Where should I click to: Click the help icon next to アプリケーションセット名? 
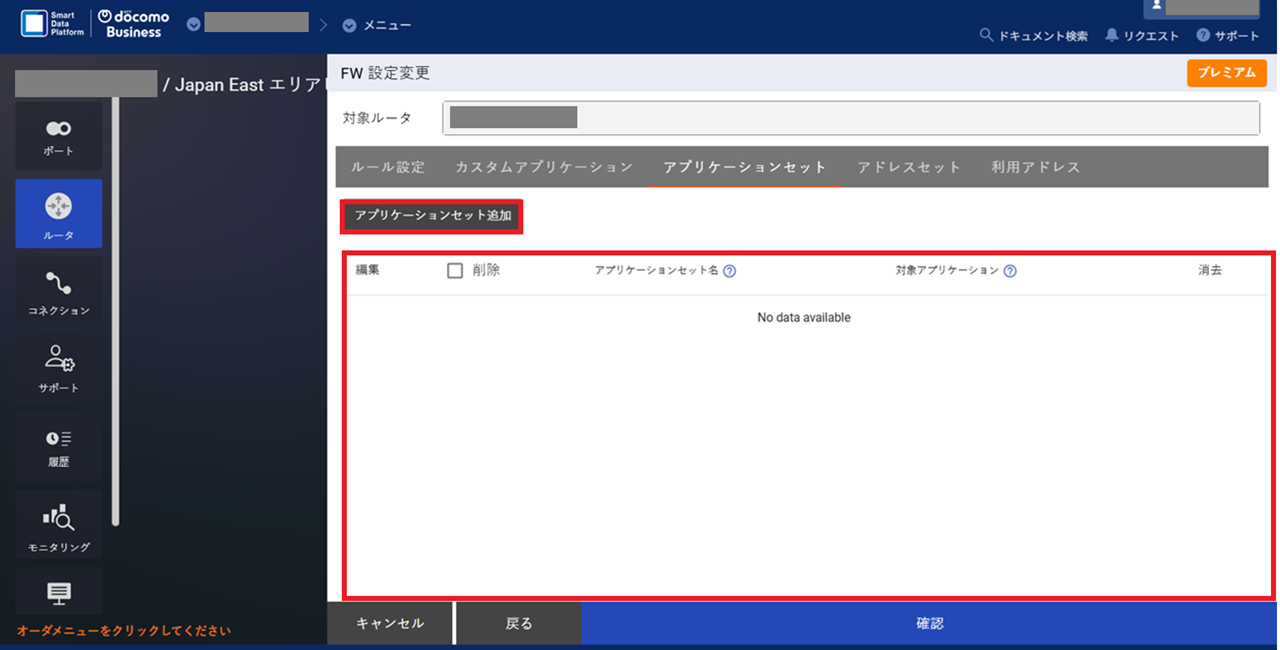[x=731, y=270]
